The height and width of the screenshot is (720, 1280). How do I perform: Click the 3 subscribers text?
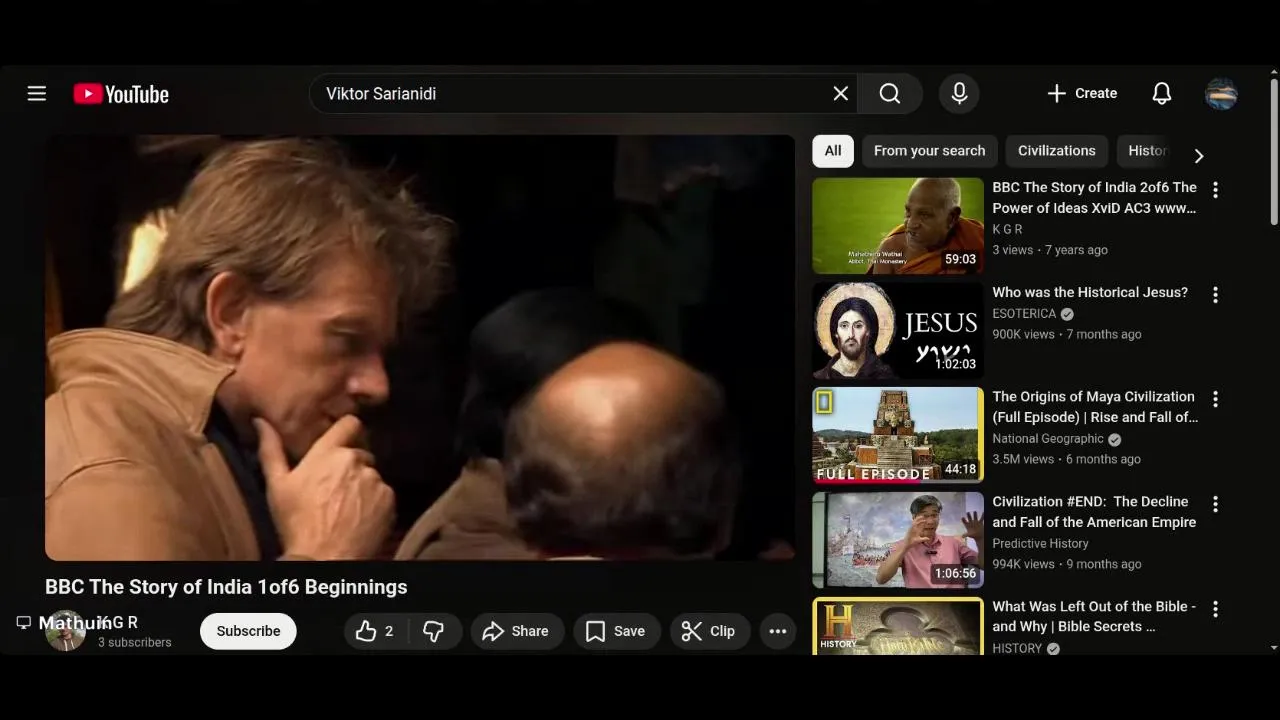(135, 642)
